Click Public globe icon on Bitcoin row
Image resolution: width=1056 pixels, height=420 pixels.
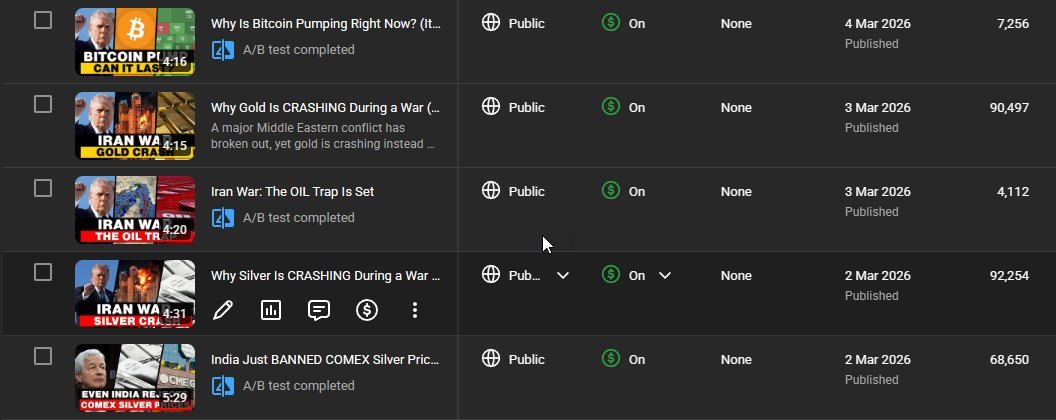[491, 23]
